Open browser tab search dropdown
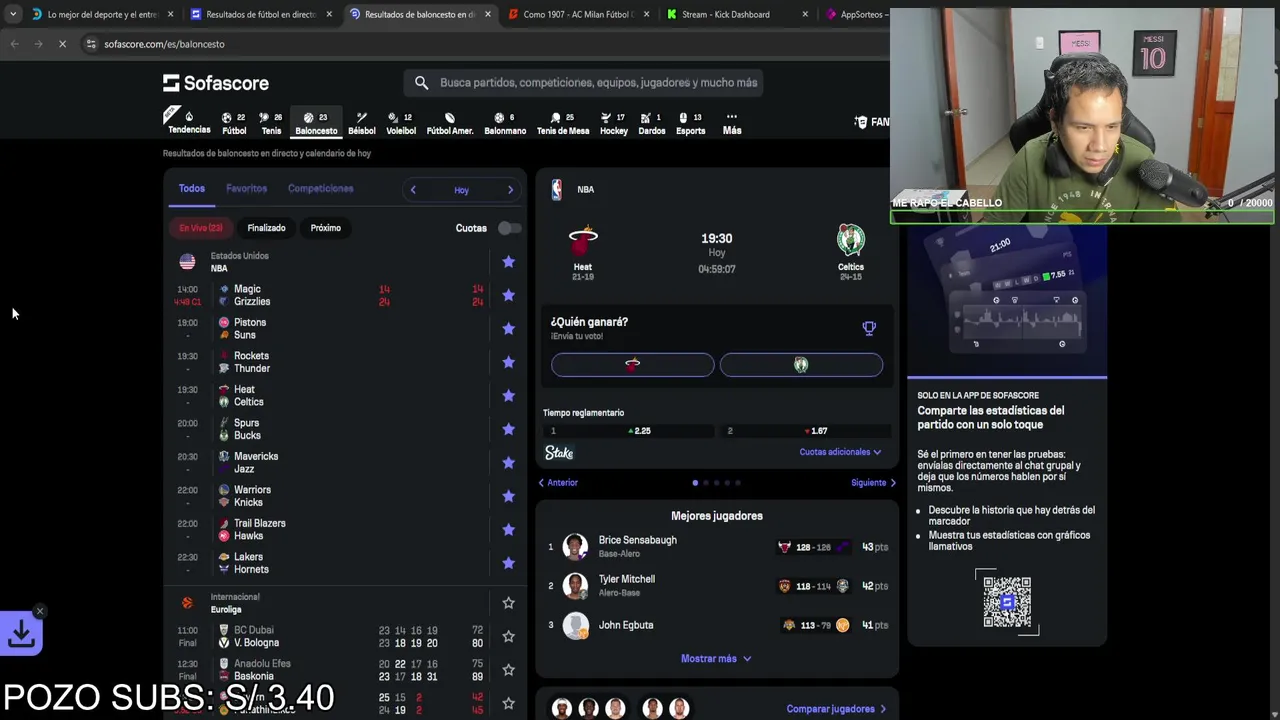1280x720 pixels. 13,14
